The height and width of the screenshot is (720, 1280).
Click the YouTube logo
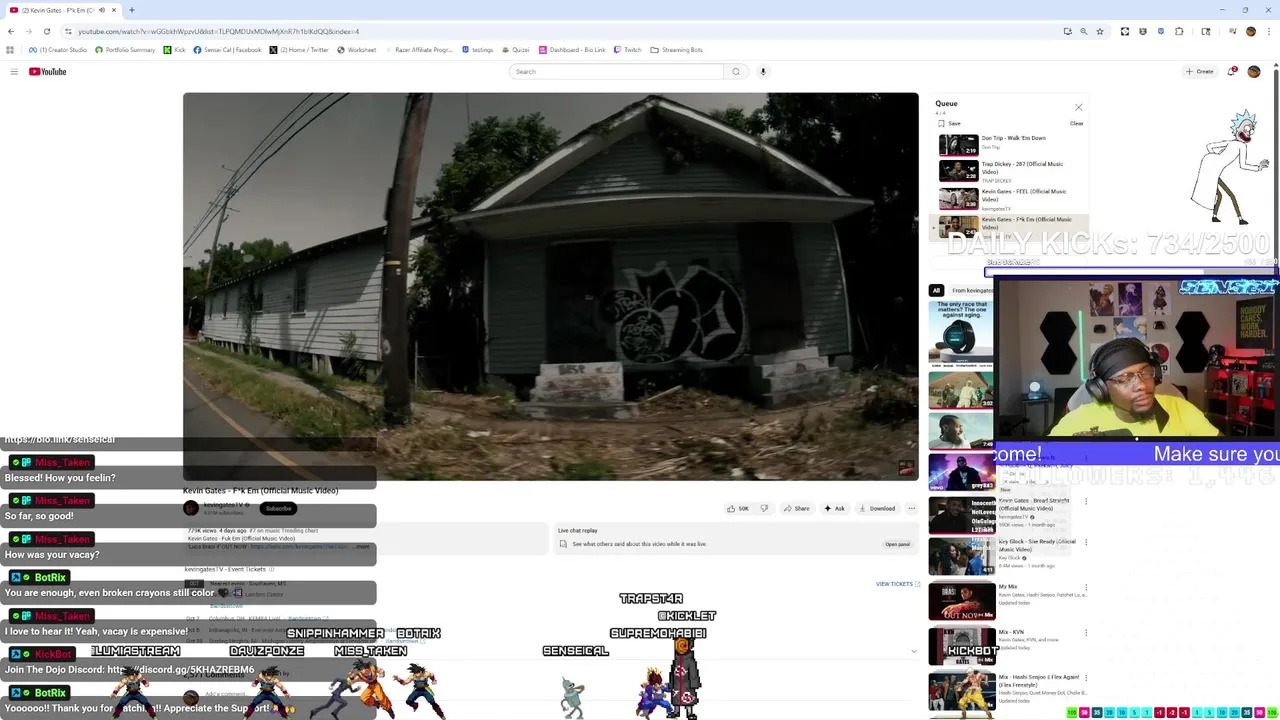(47, 71)
